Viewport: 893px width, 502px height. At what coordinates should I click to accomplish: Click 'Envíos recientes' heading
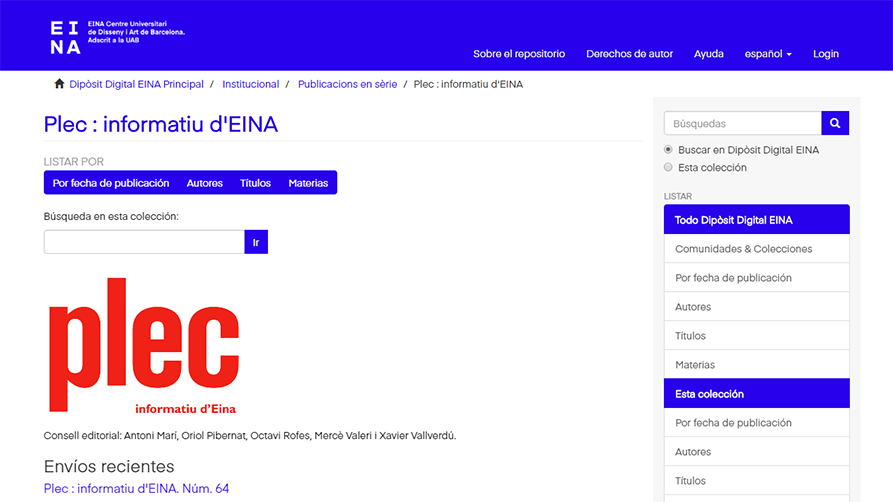point(109,466)
